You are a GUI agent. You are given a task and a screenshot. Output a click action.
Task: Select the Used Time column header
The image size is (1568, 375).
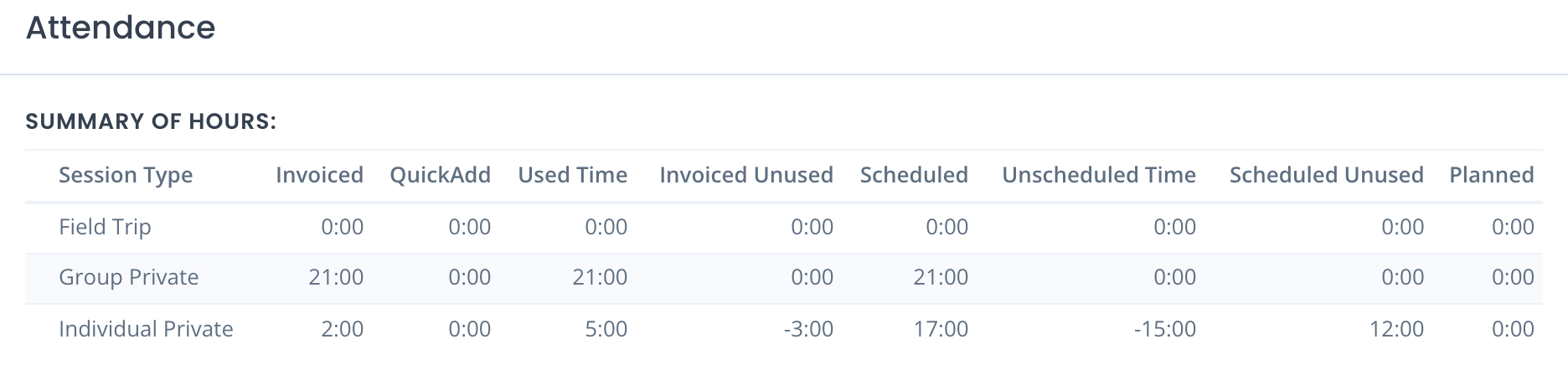(x=572, y=175)
